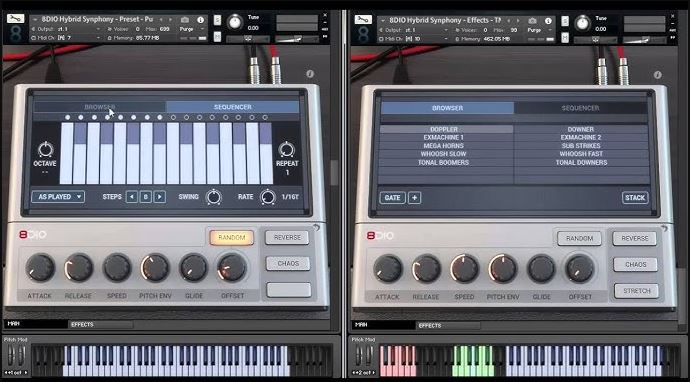Click the steps increase arrow in sequencer

[x=160, y=197]
